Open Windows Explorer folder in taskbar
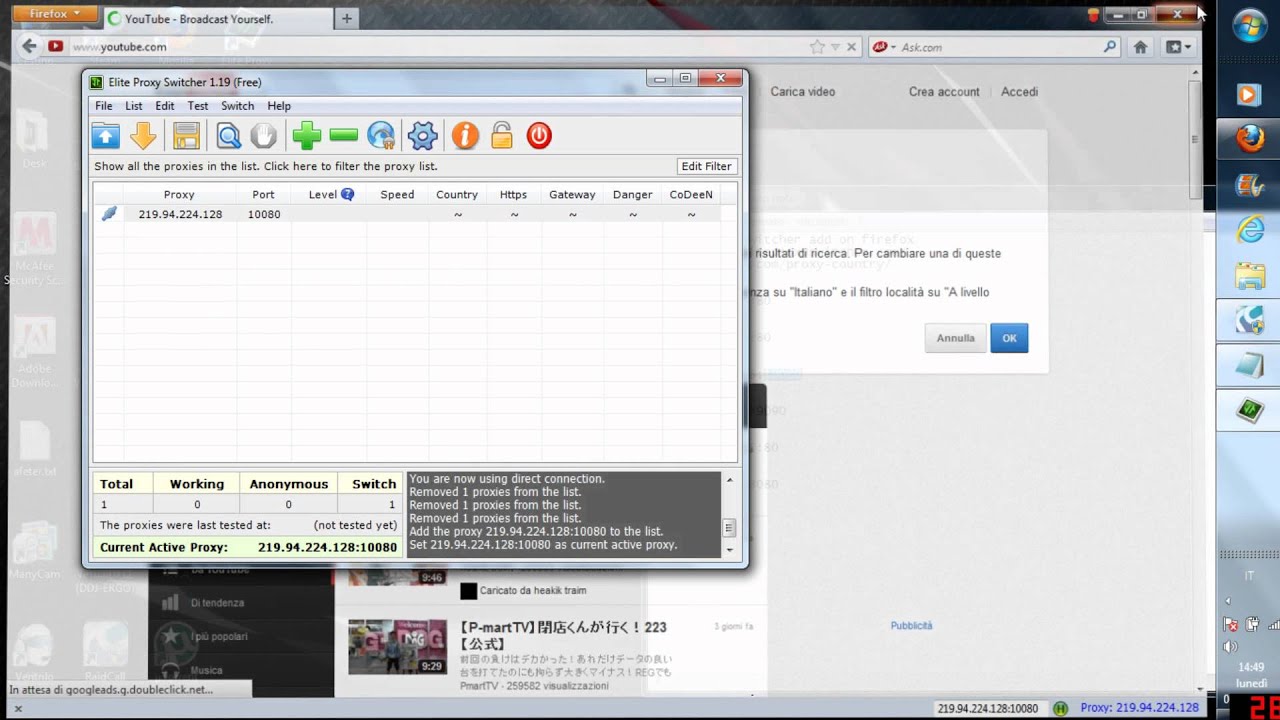Screen dimensions: 1280x720 pyautogui.click(x=1250, y=275)
